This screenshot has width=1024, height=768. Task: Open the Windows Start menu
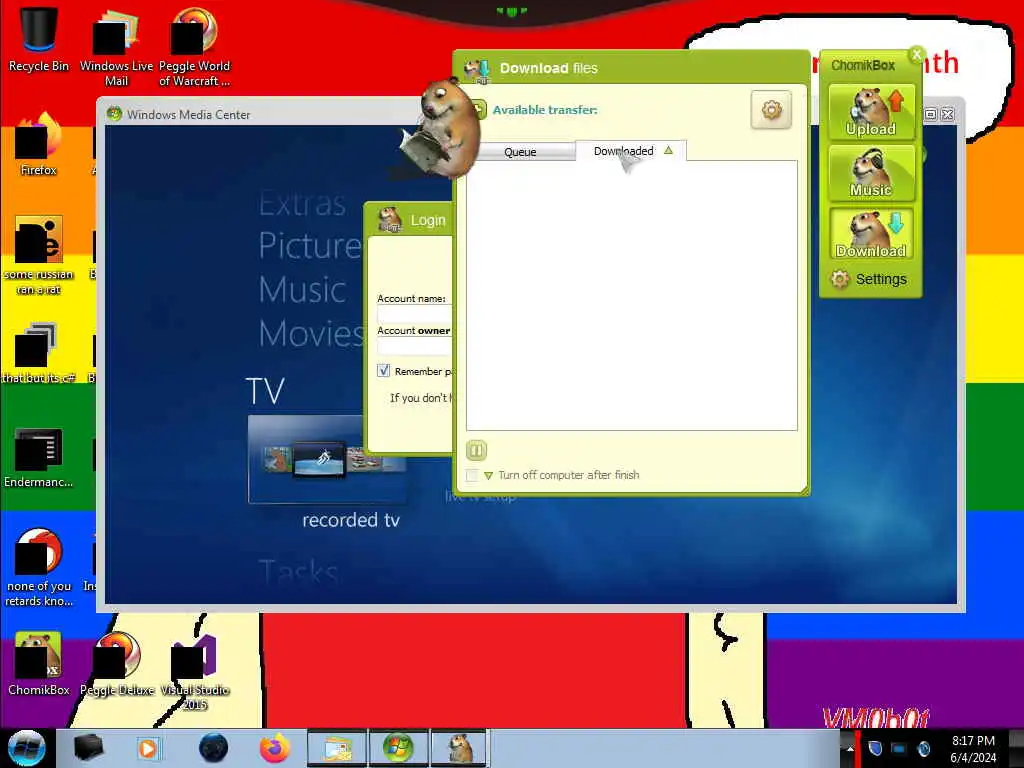[27, 748]
